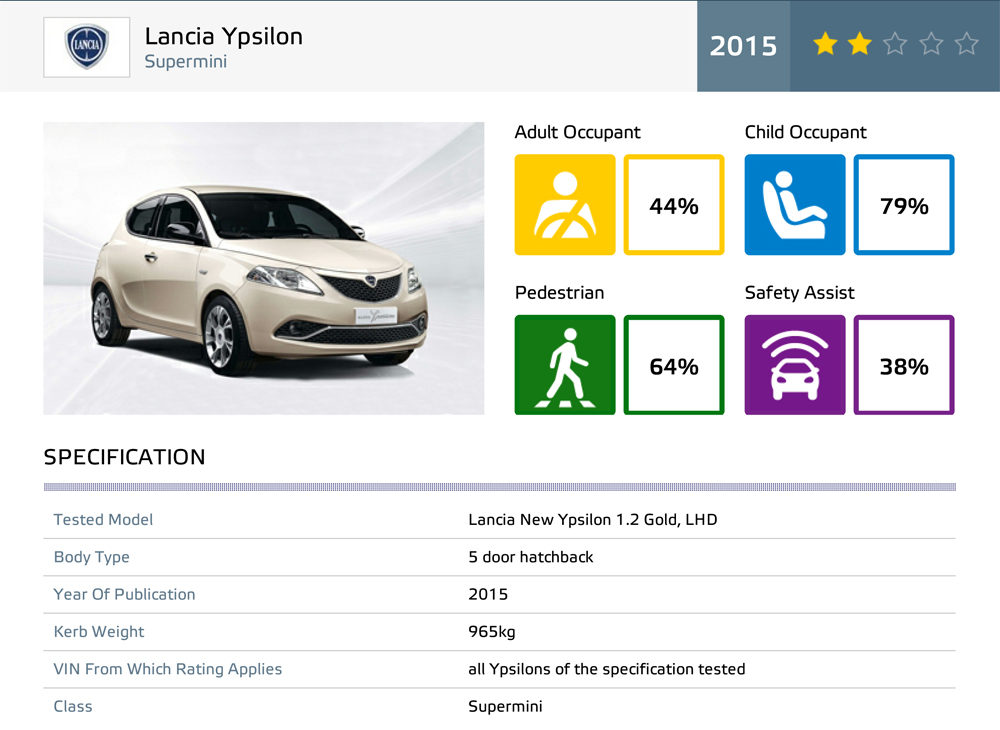Click the Adult Occupant heading
This screenshot has width=1000, height=730.
(577, 132)
